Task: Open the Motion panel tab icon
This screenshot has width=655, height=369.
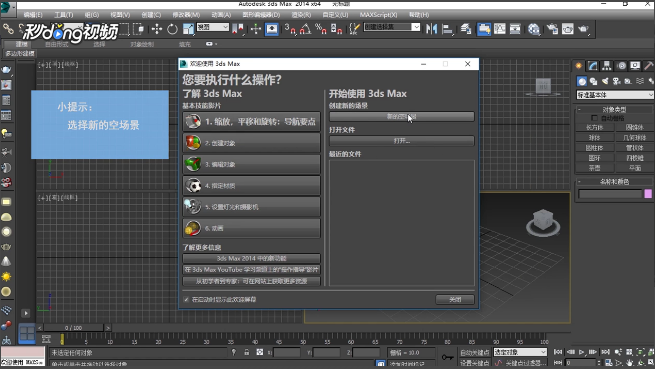Action: 621,66
